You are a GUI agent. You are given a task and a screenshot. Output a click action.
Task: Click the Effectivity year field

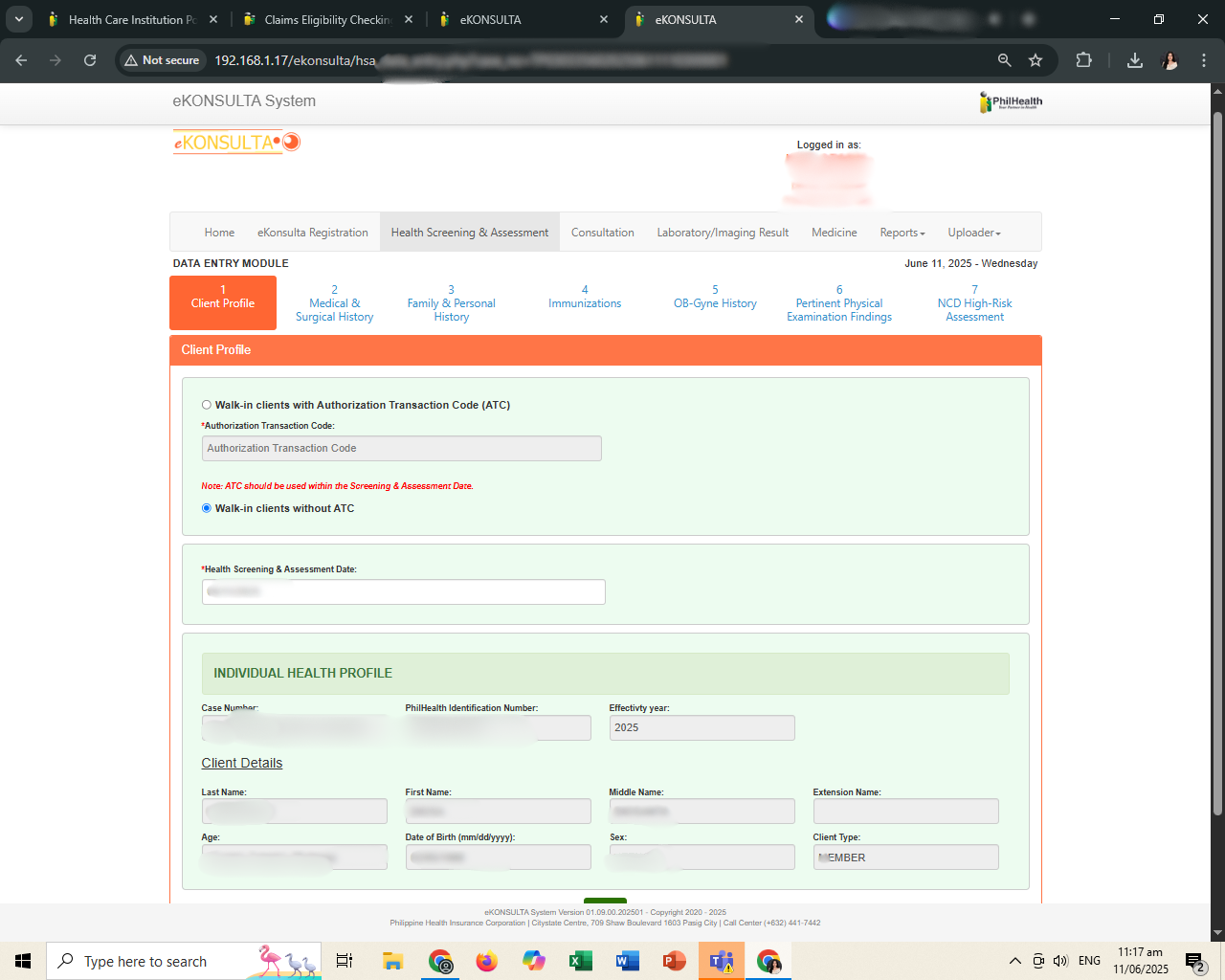click(702, 727)
